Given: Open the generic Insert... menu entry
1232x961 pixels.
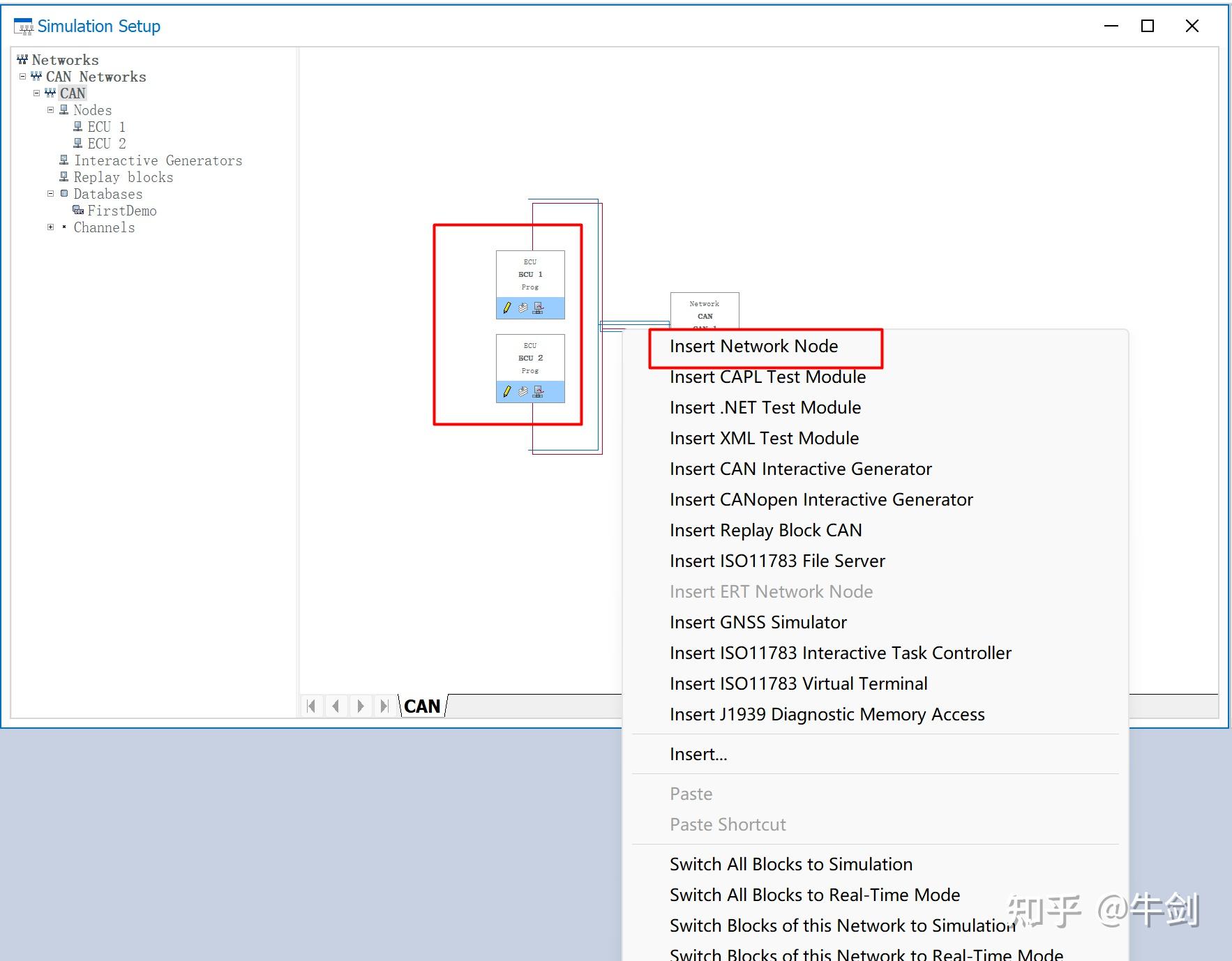Looking at the screenshot, I should click(698, 754).
